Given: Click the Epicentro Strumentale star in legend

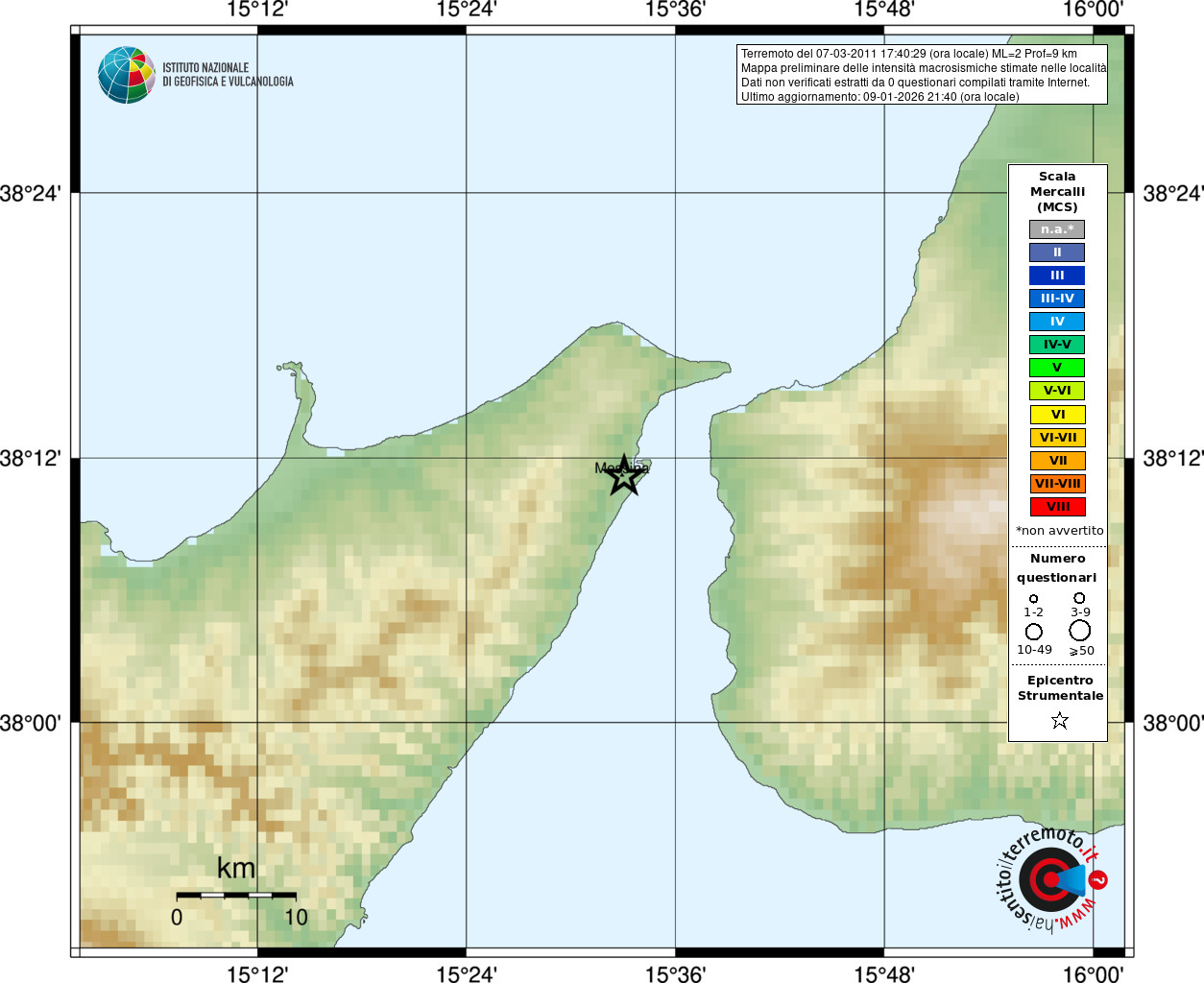Looking at the screenshot, I should (x=1059, y=720).
